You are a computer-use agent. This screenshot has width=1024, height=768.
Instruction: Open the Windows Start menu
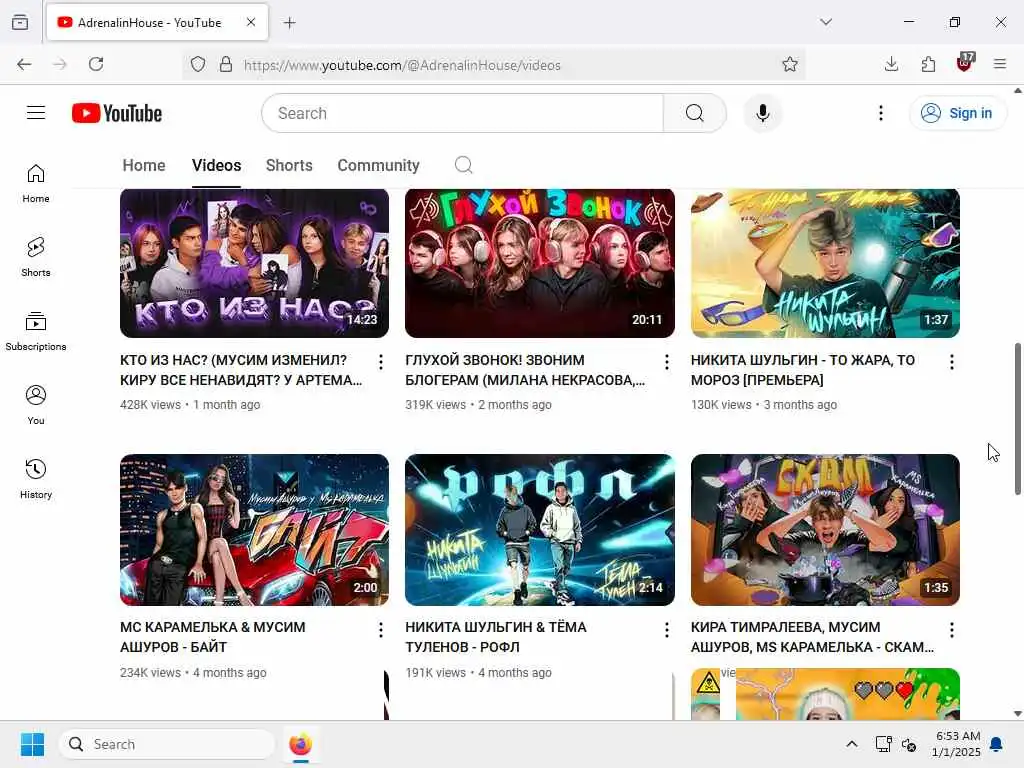click(x=32, y=744)
